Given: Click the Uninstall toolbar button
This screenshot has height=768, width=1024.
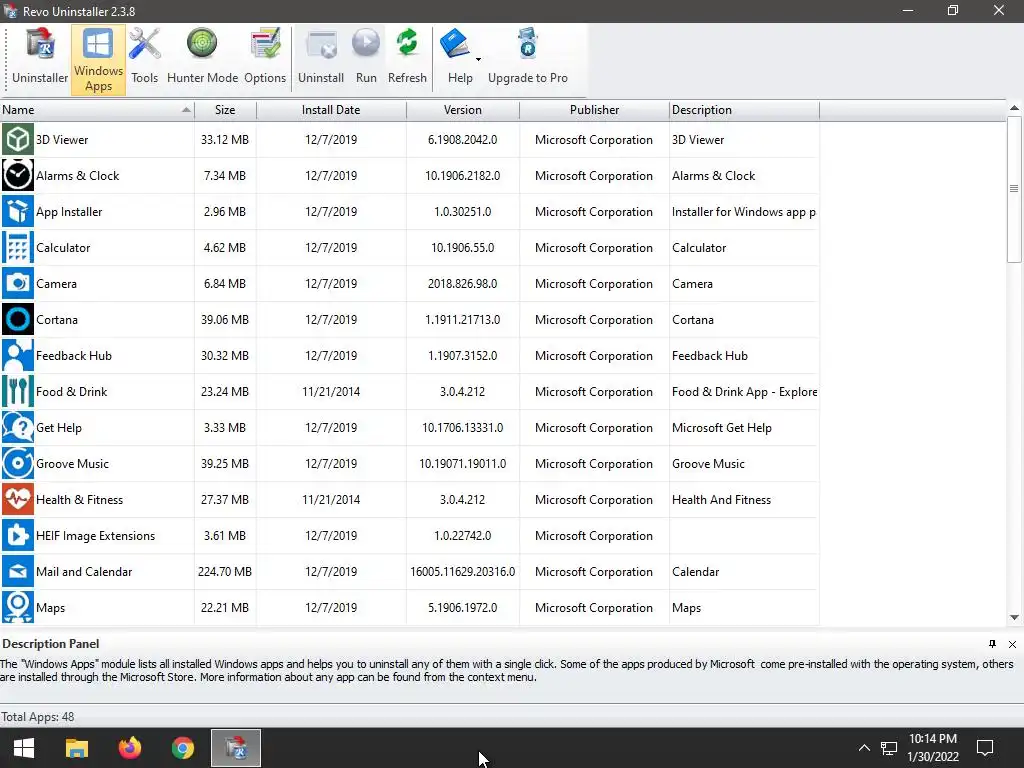Looking at the screenshot, I should point(321,59).
